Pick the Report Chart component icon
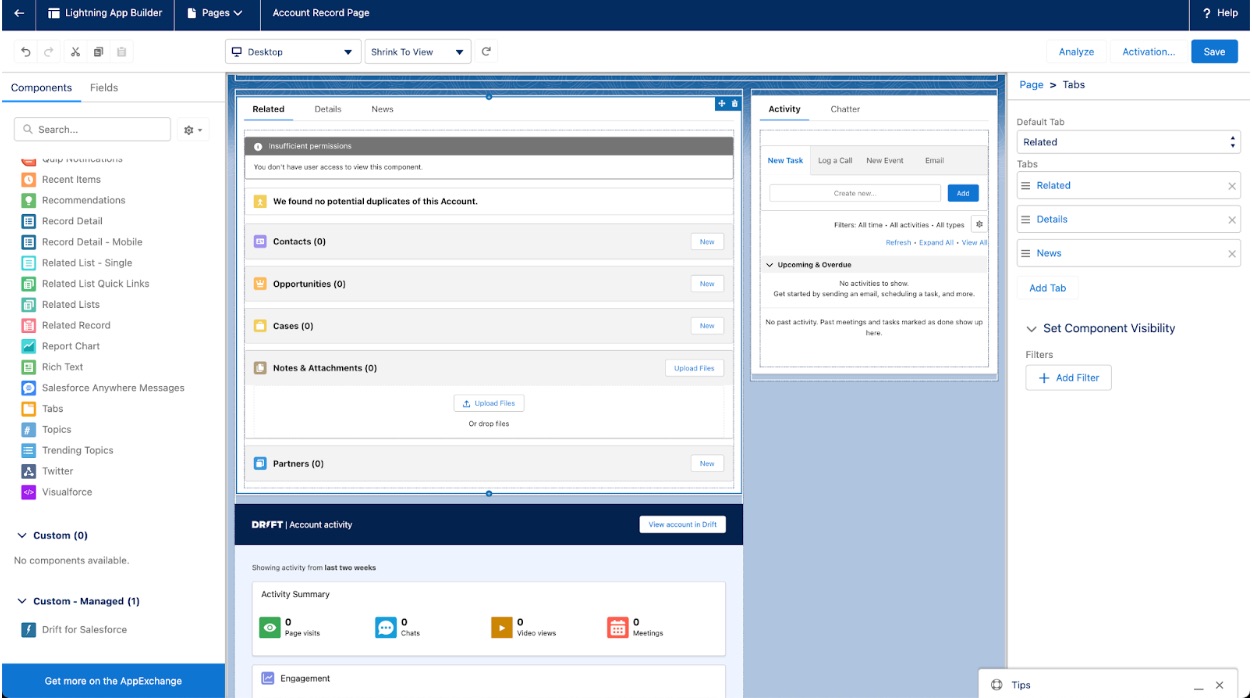This screenshot has height=698, width=1252. (29, 346)
